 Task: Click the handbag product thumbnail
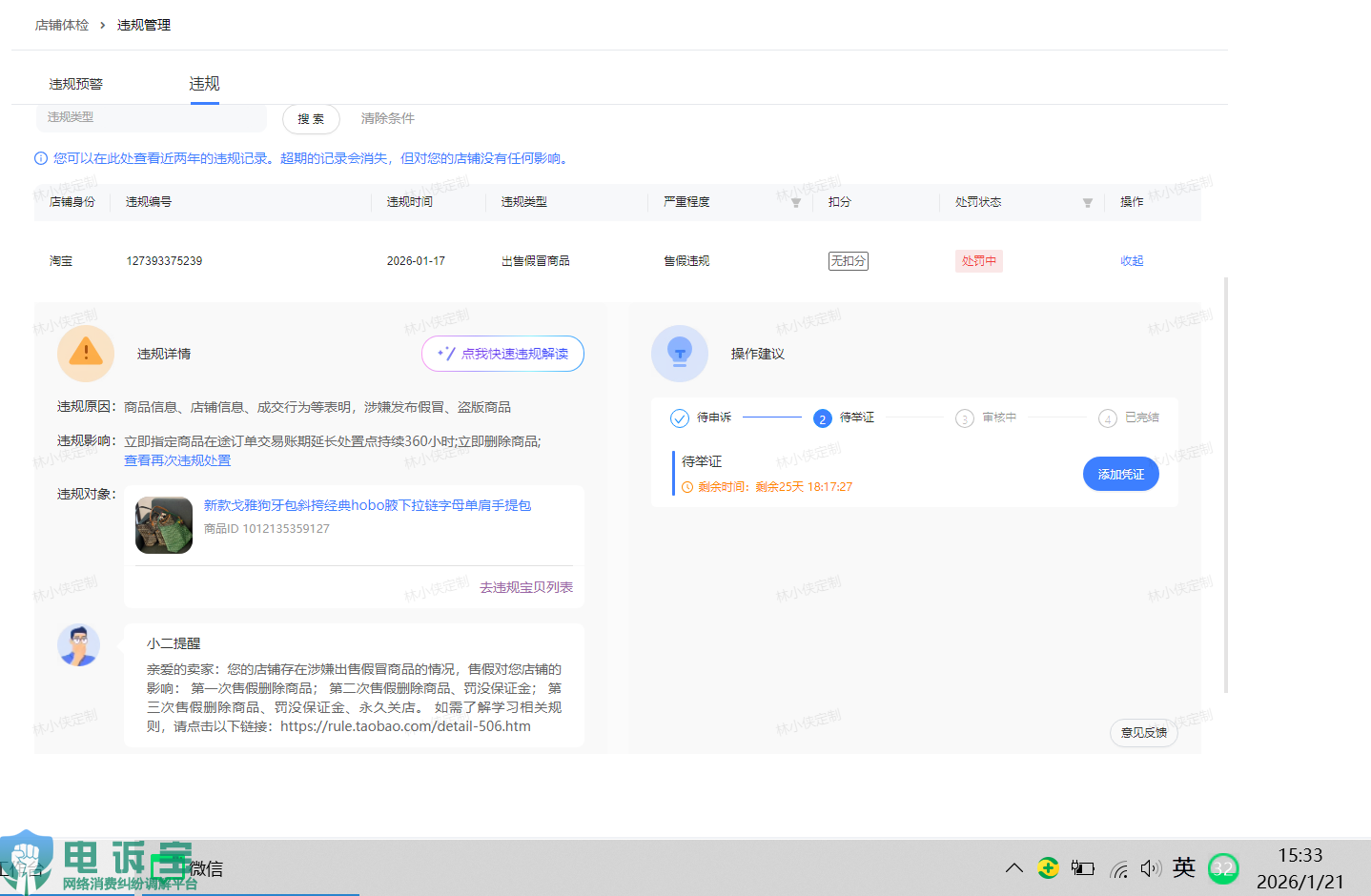[x=164, y=525]
